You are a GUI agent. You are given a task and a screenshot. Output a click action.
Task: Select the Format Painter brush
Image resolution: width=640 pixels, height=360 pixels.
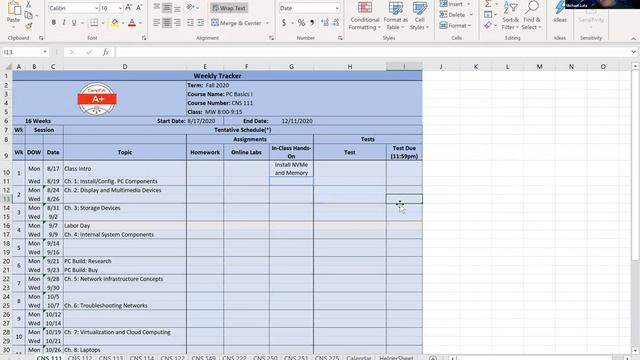click(x=29, y=26)
